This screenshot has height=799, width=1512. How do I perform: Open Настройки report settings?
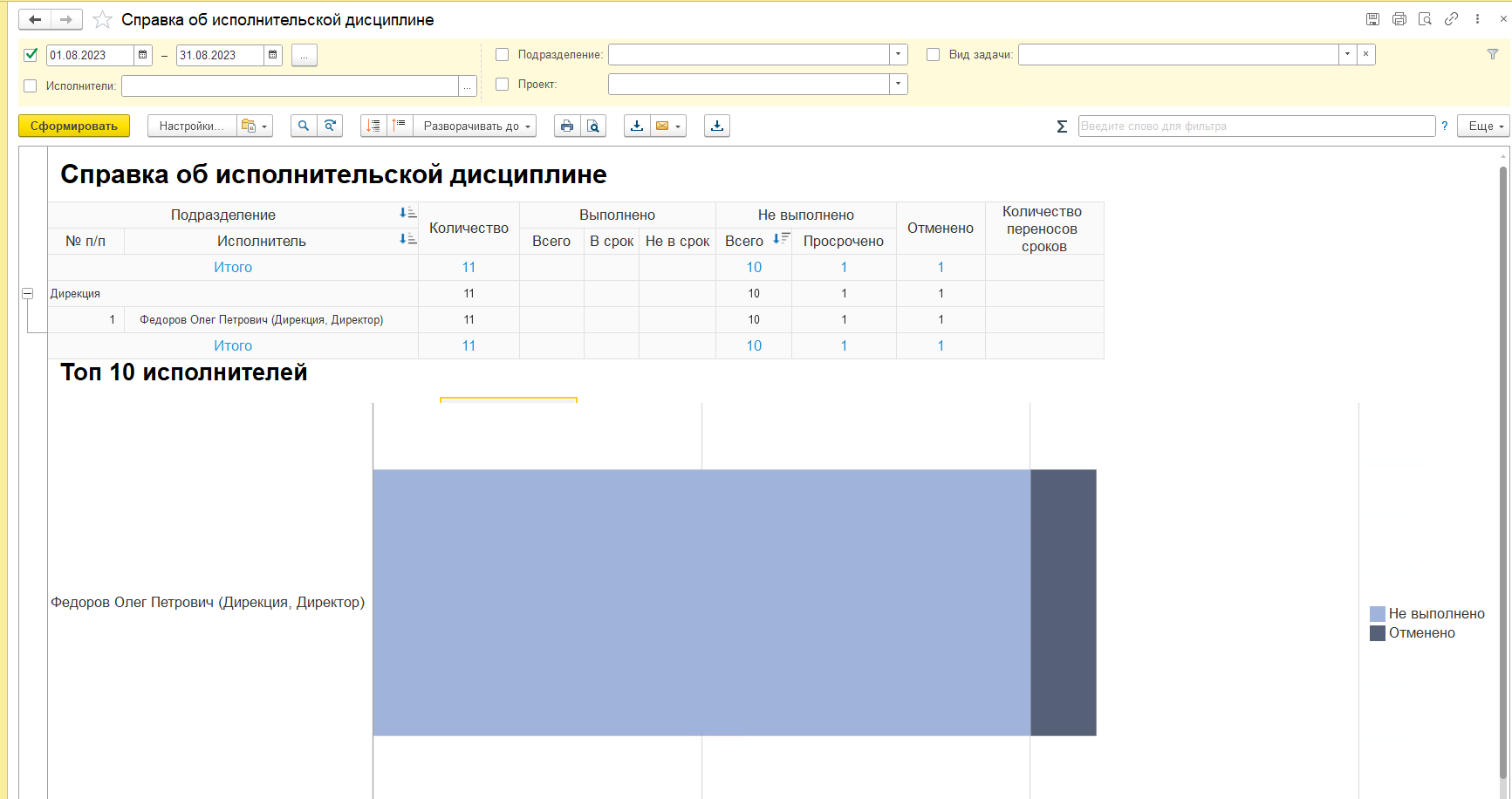tap(191, 126)
